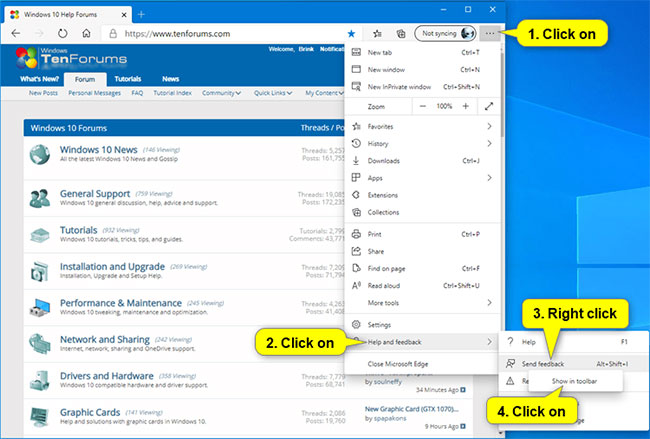Open Performance & Maintenance forum
Image resolution: width=650 pixels, height=439 pixels.
coord(121,303)
